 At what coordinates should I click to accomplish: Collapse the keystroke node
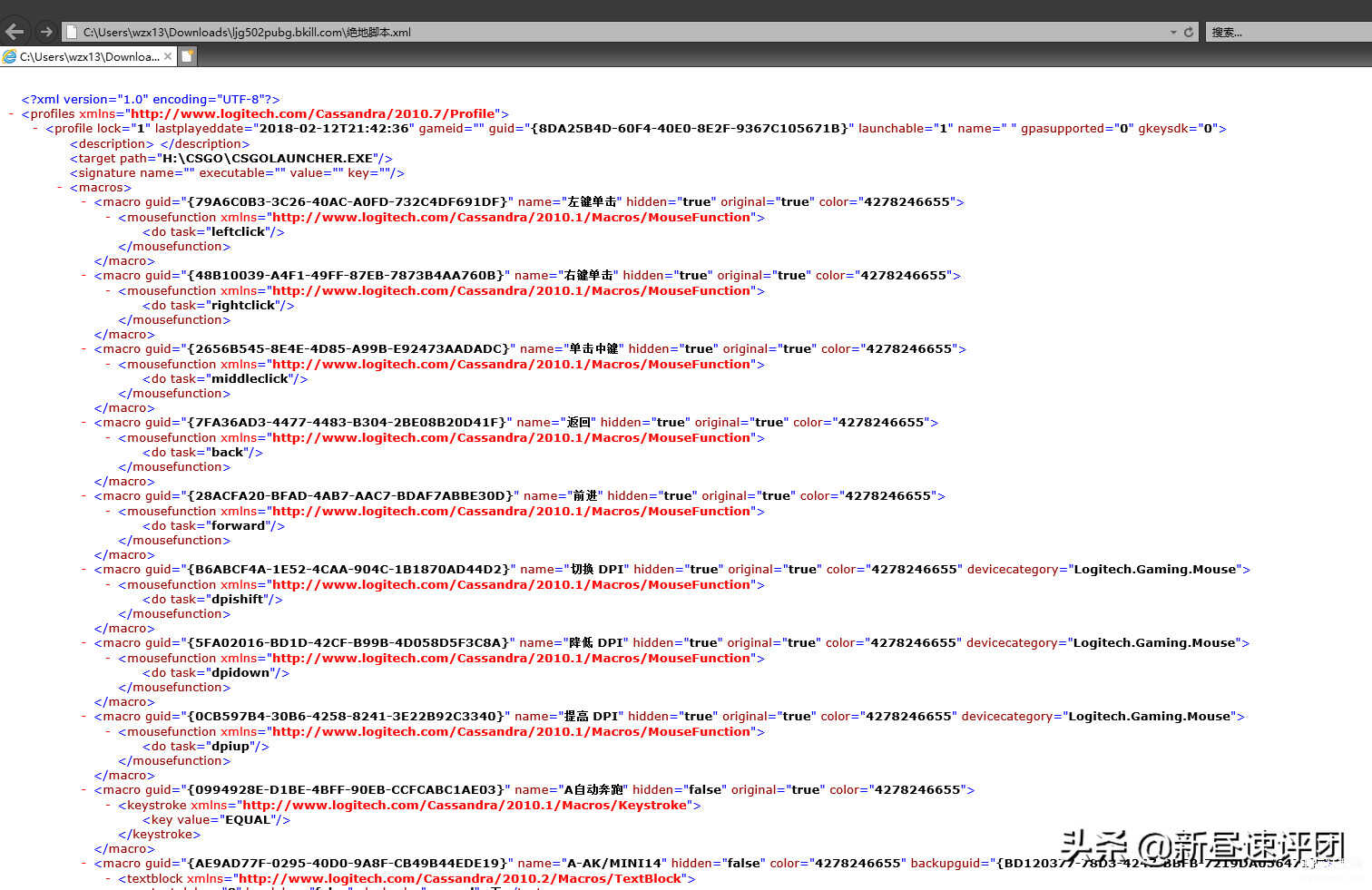[x=109, y=806]
